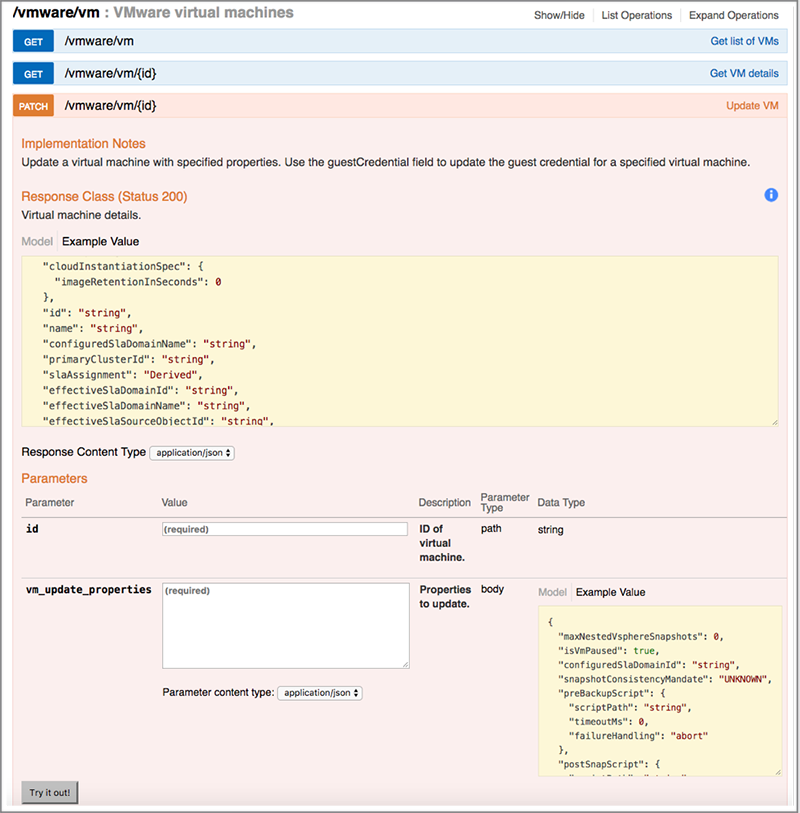Image resolution: width=800 pixels, height=813 pixels.
Task: Expand the GET /vmware/vm operation row
Action: (x=400, y=41)
